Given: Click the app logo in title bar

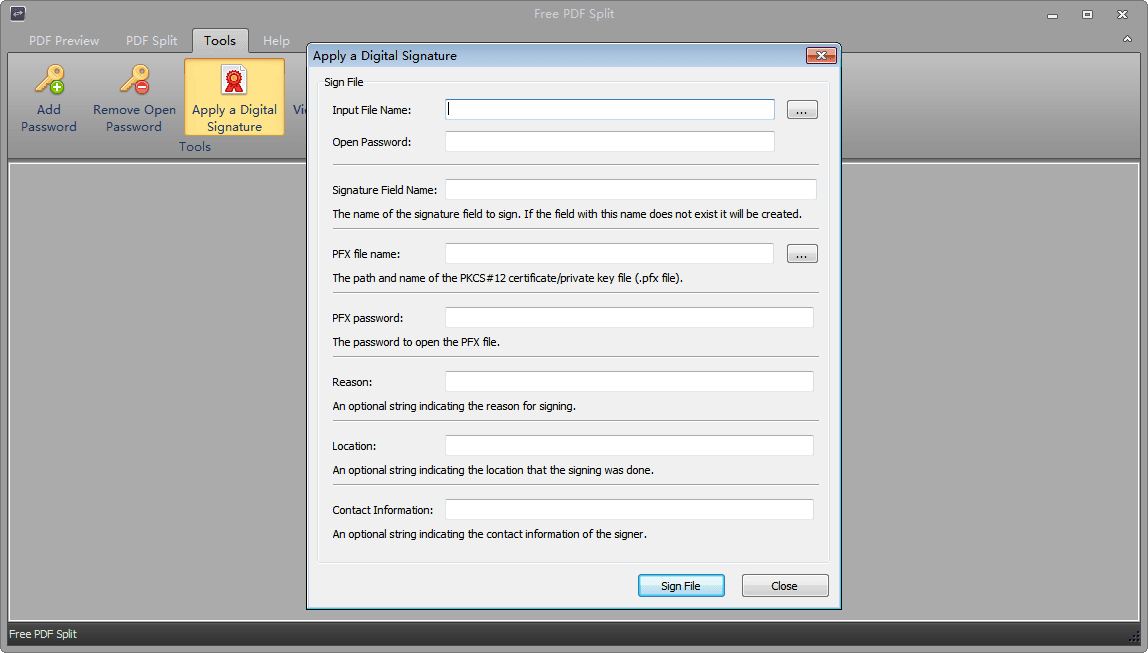Looking at the screenshot, I should [x=18, y=13].
